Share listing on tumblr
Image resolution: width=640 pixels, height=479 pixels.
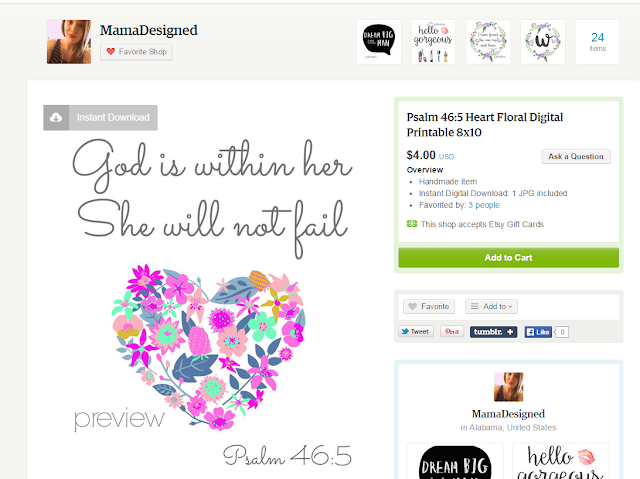click(x=493, y=332)
